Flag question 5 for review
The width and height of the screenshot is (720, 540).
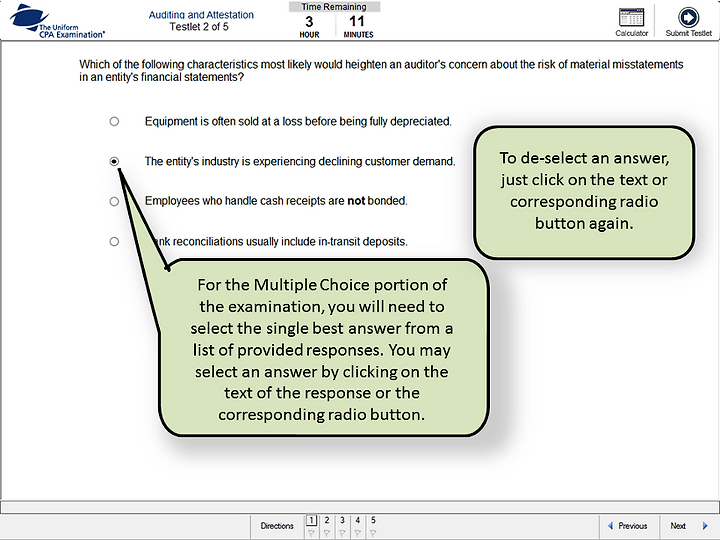coord(373,533)
